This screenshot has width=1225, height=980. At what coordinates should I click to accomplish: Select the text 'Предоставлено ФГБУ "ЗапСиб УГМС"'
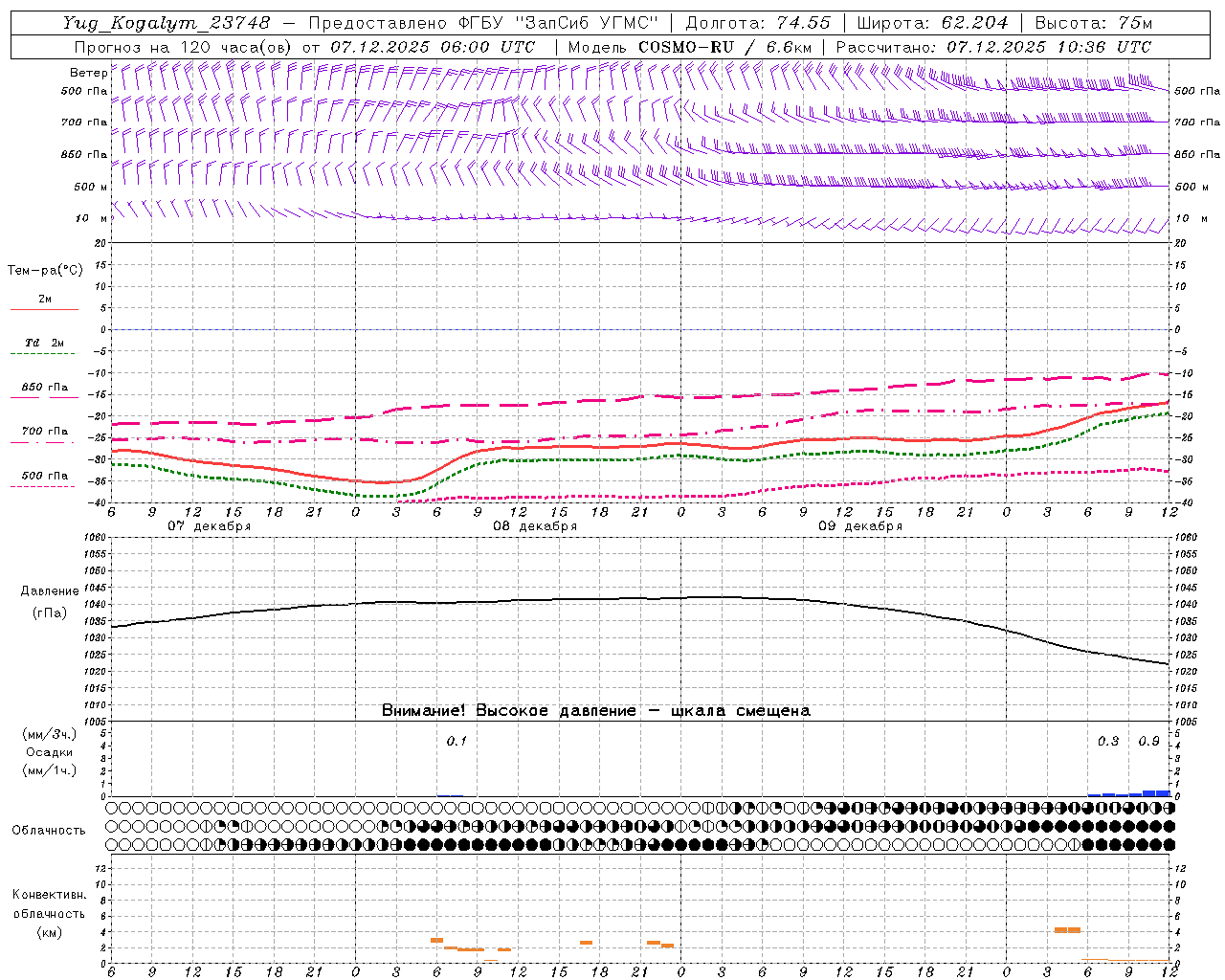484,23
